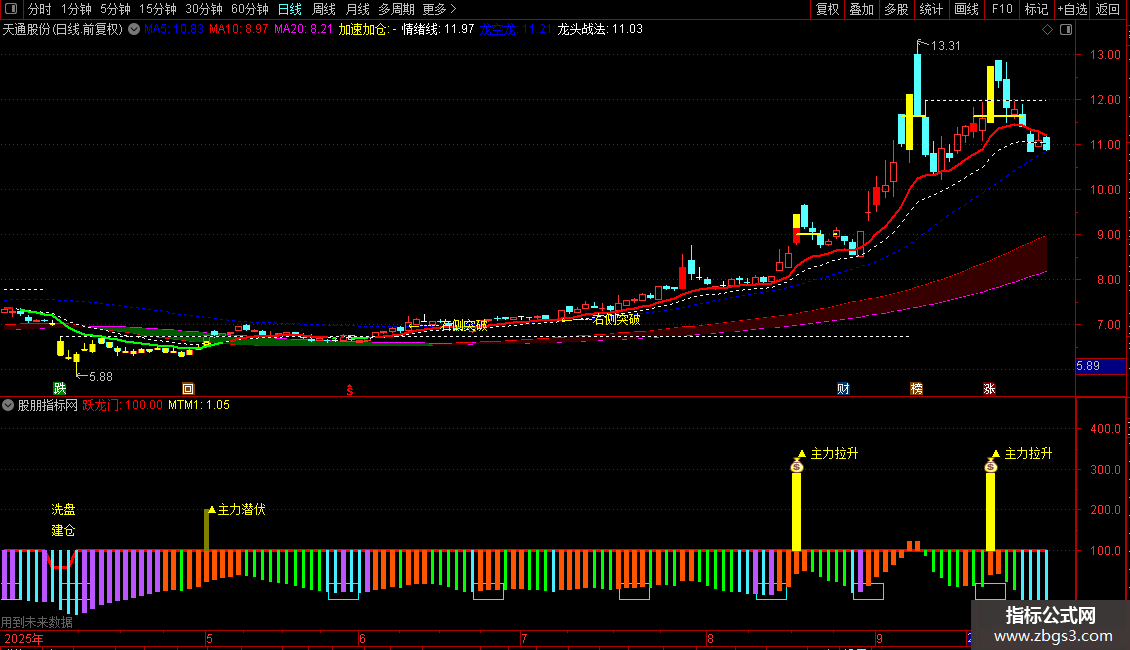Click the second 主力拉升 signal label
This screenshot has width=1130, height=650.
pyautogui.click(x=1028, y=453)
